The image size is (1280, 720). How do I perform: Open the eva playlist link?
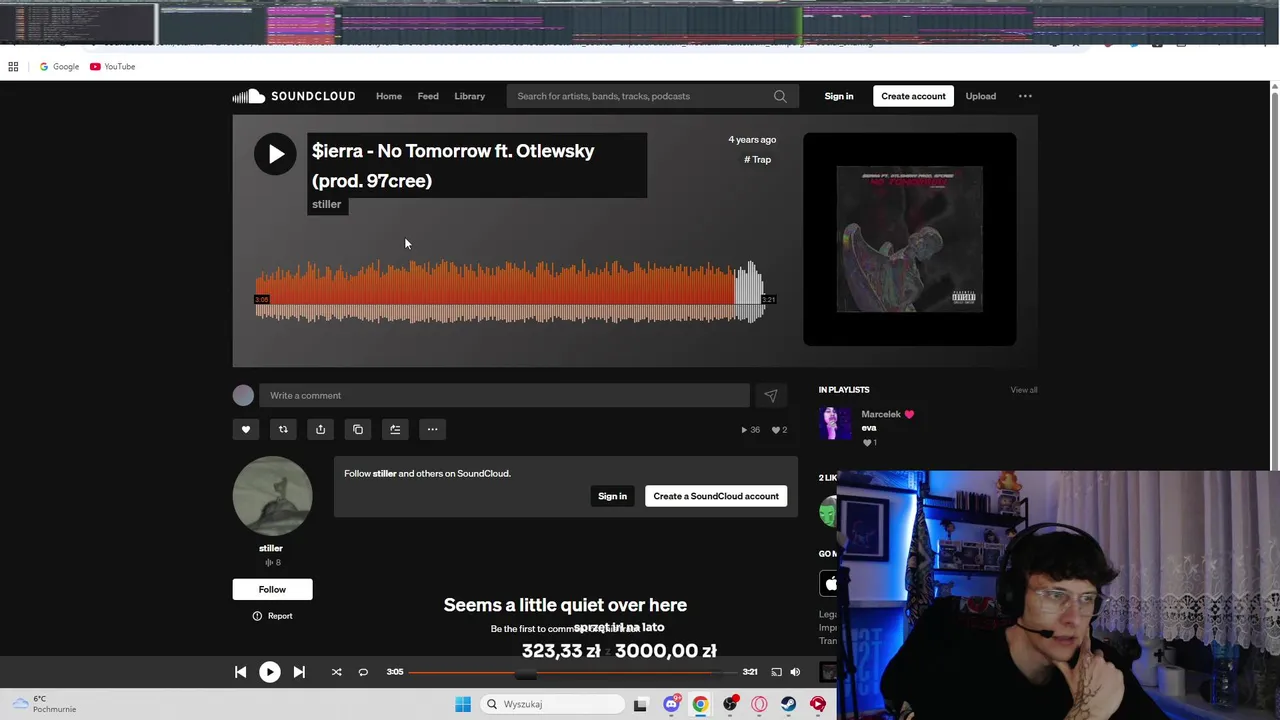point(869,428)
